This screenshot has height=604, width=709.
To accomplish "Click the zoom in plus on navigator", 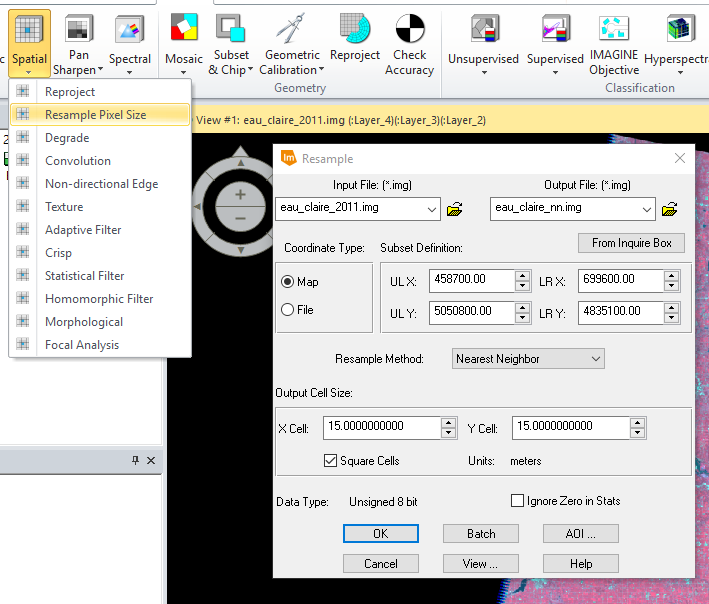I will pyautogui.click(x=240, y=195).
